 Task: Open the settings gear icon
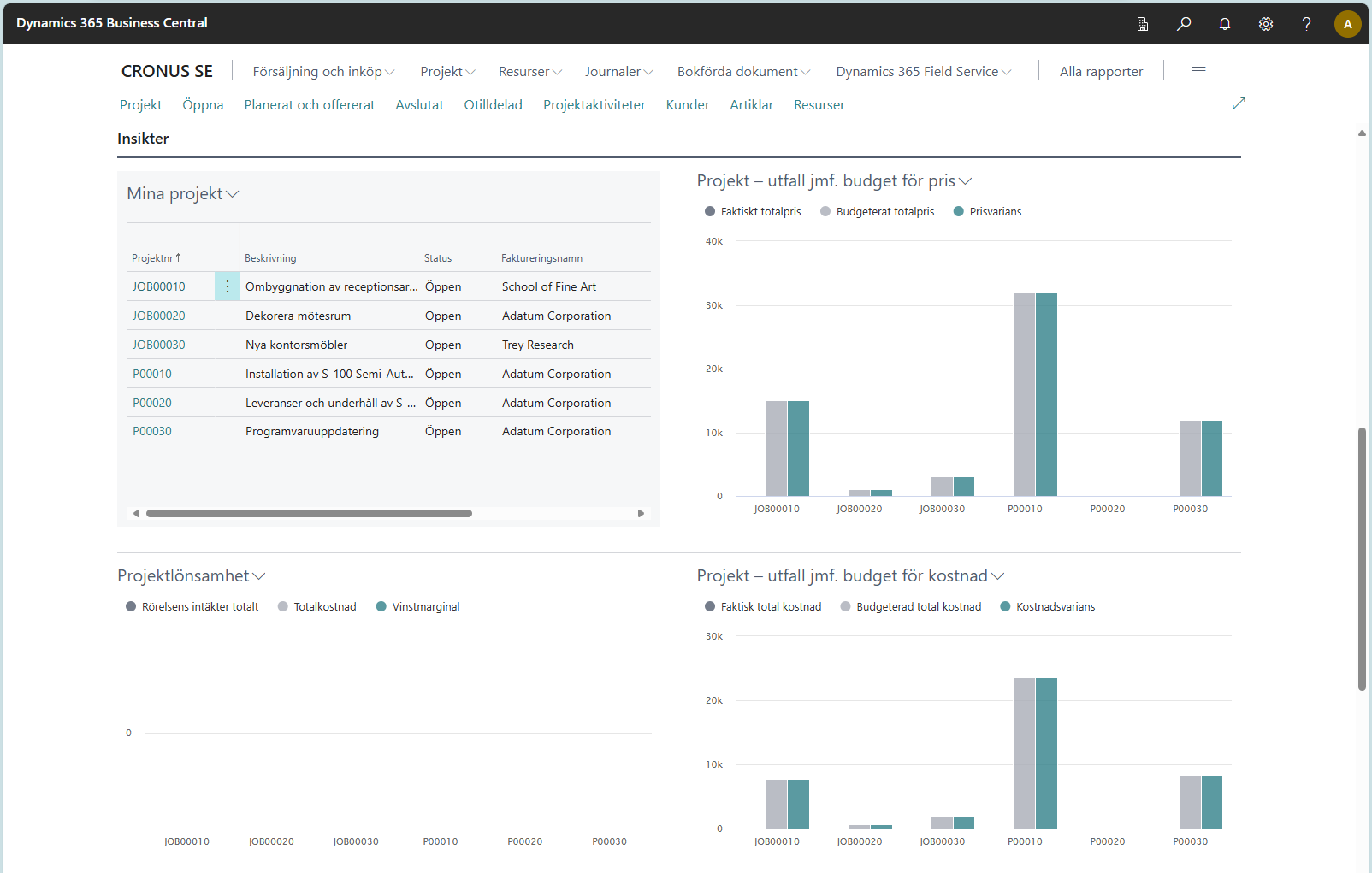click(x=1266, y=24)
